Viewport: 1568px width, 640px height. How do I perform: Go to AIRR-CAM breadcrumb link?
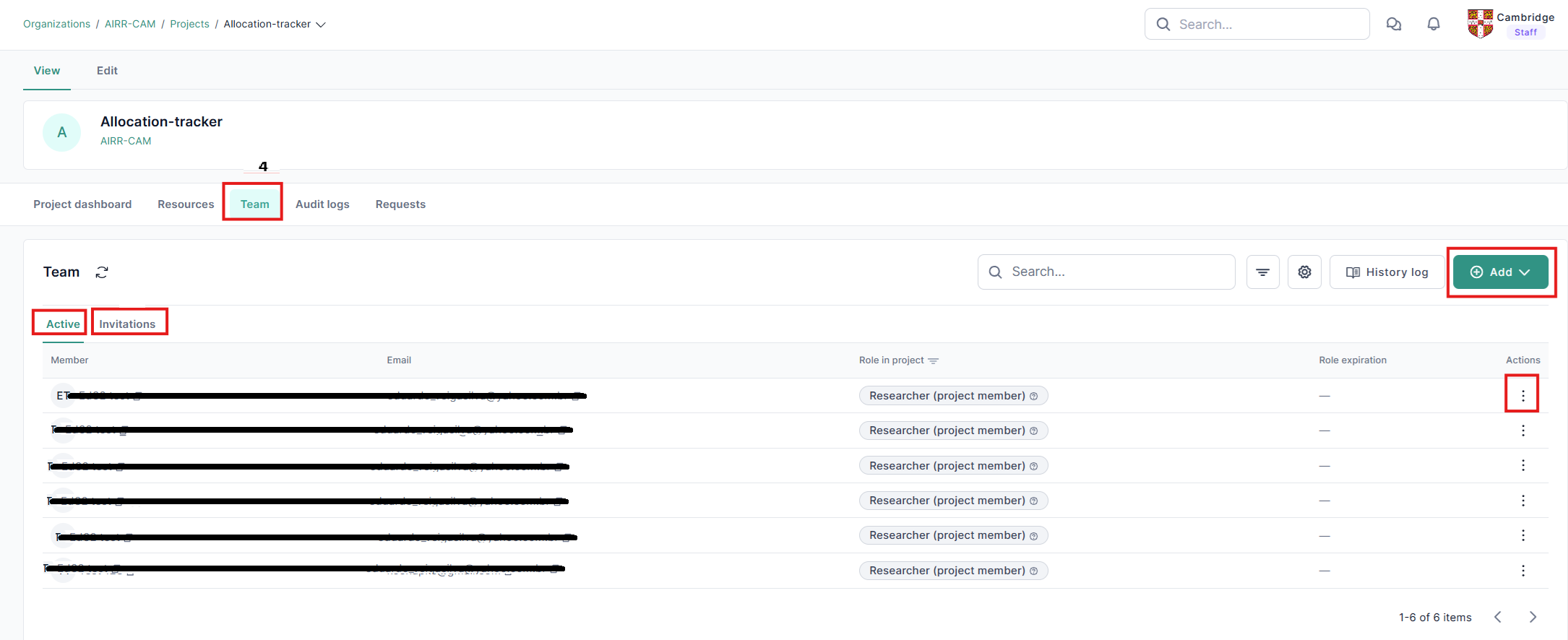tap(130, 25)
